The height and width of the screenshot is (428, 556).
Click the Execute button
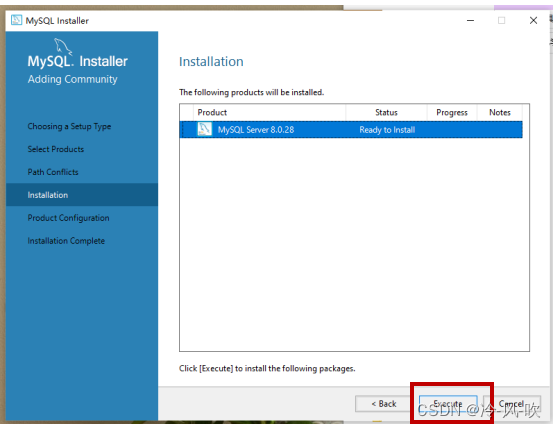click(448, 404)
